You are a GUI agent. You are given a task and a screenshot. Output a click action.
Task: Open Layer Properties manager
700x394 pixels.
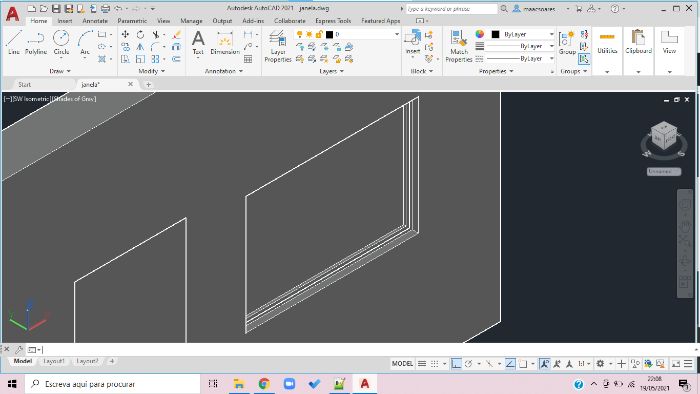pos(278,46)
